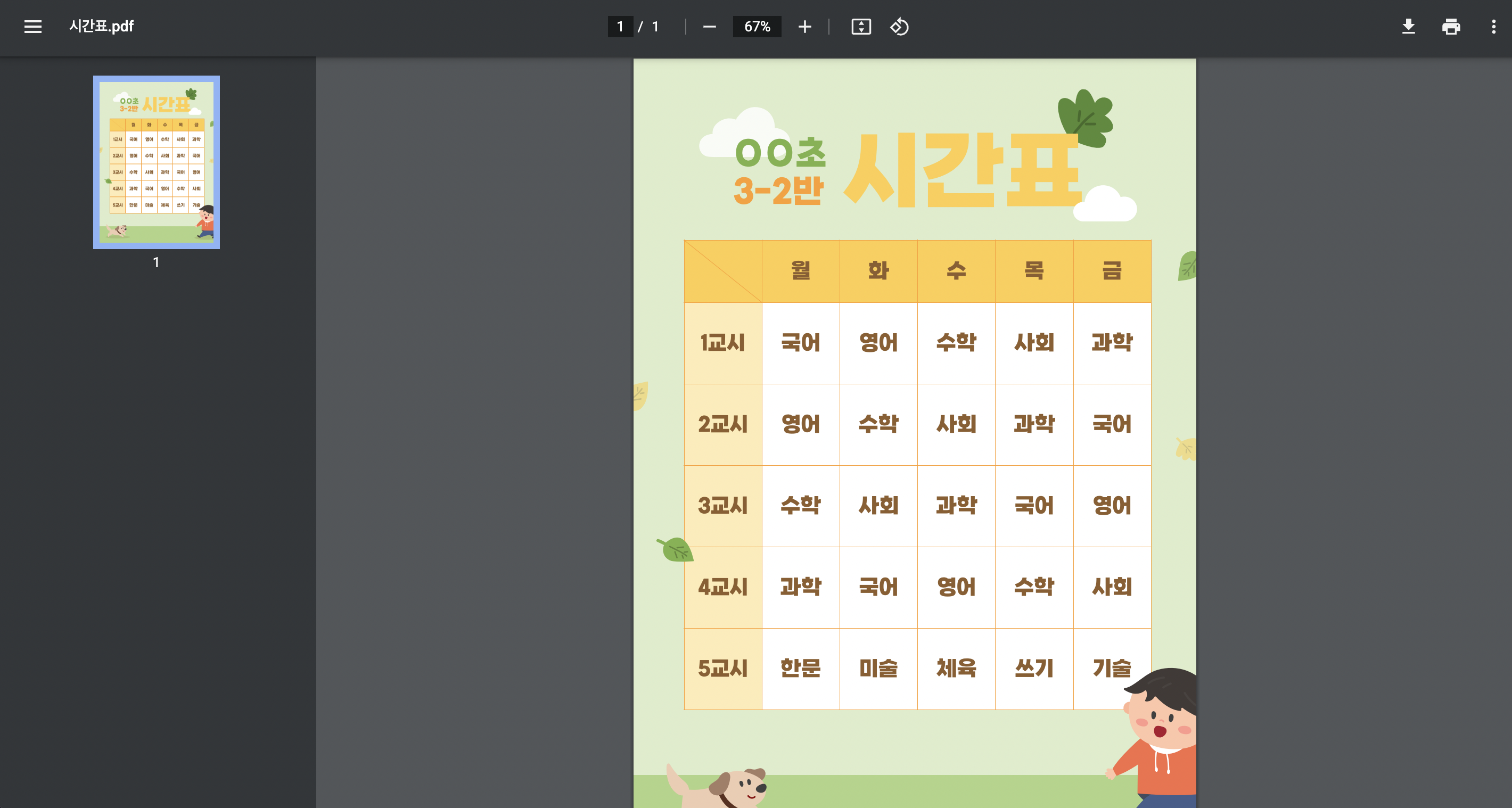Click the 기술 cell
The width and height of the screenshot is (1512, 808).
1112,669
